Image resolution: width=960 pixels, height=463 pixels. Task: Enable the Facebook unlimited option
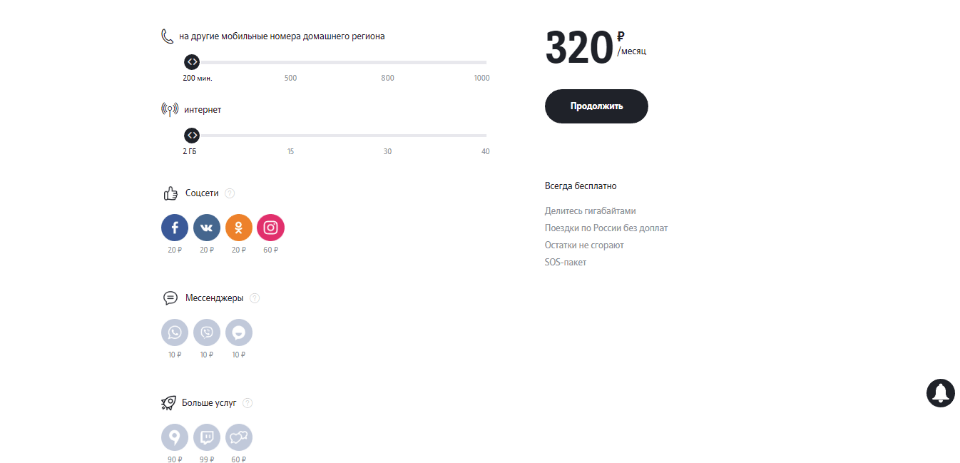[x=174, y=228]
